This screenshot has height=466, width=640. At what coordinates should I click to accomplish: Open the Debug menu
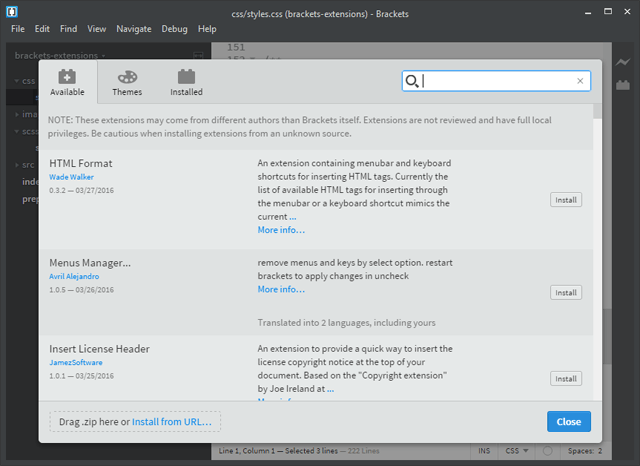[174, 29]
